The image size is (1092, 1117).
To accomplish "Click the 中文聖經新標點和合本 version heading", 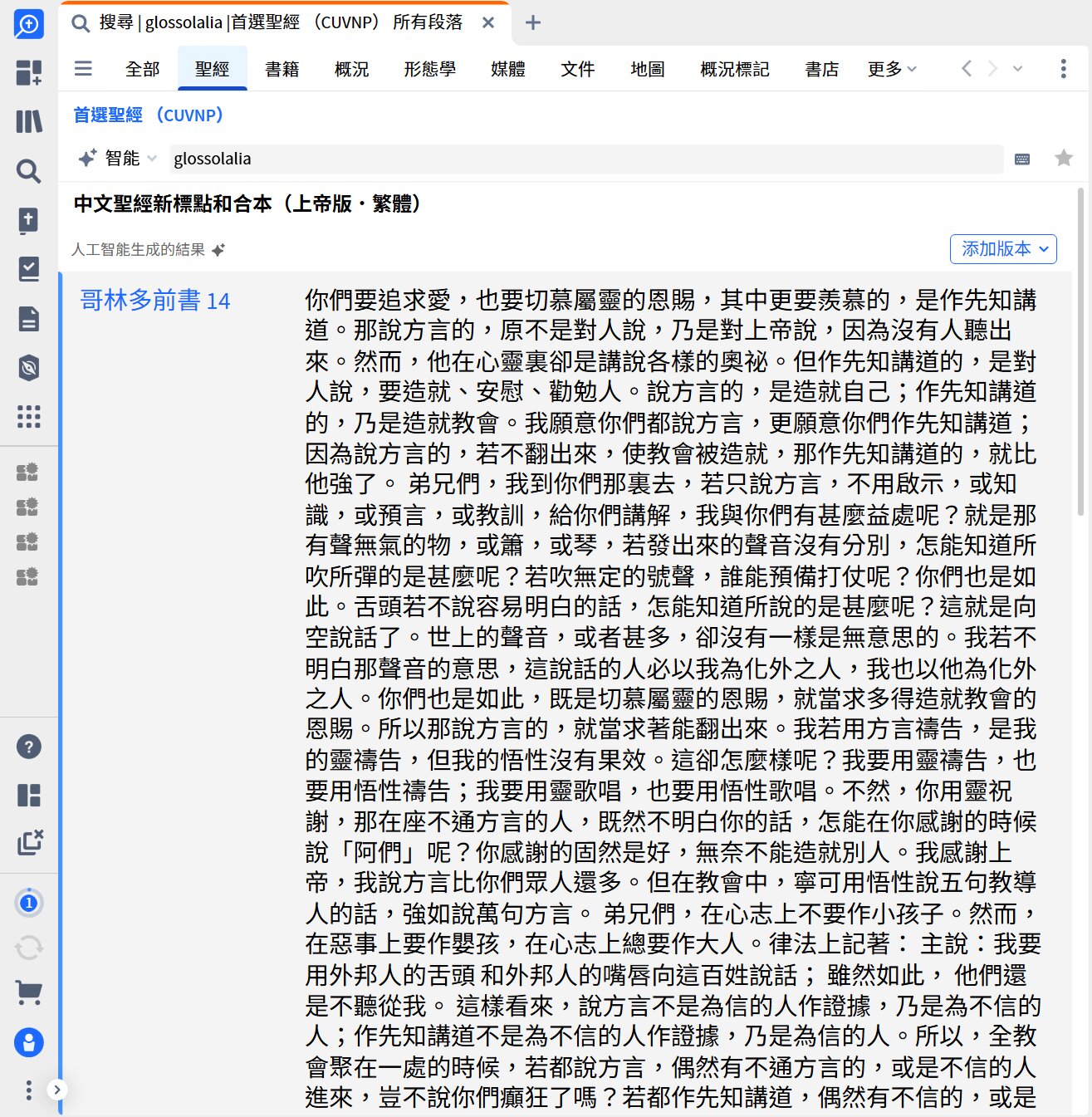I will (x=247, y=203).
